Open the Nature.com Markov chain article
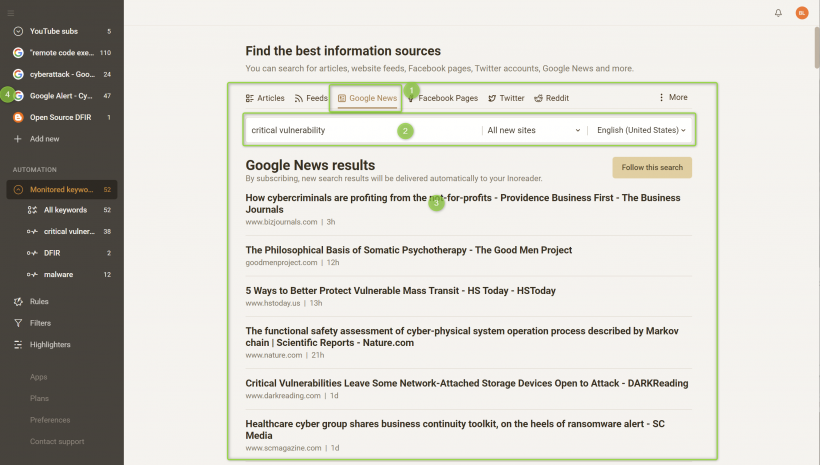This screenshot has width=820, height=465. 462,337
